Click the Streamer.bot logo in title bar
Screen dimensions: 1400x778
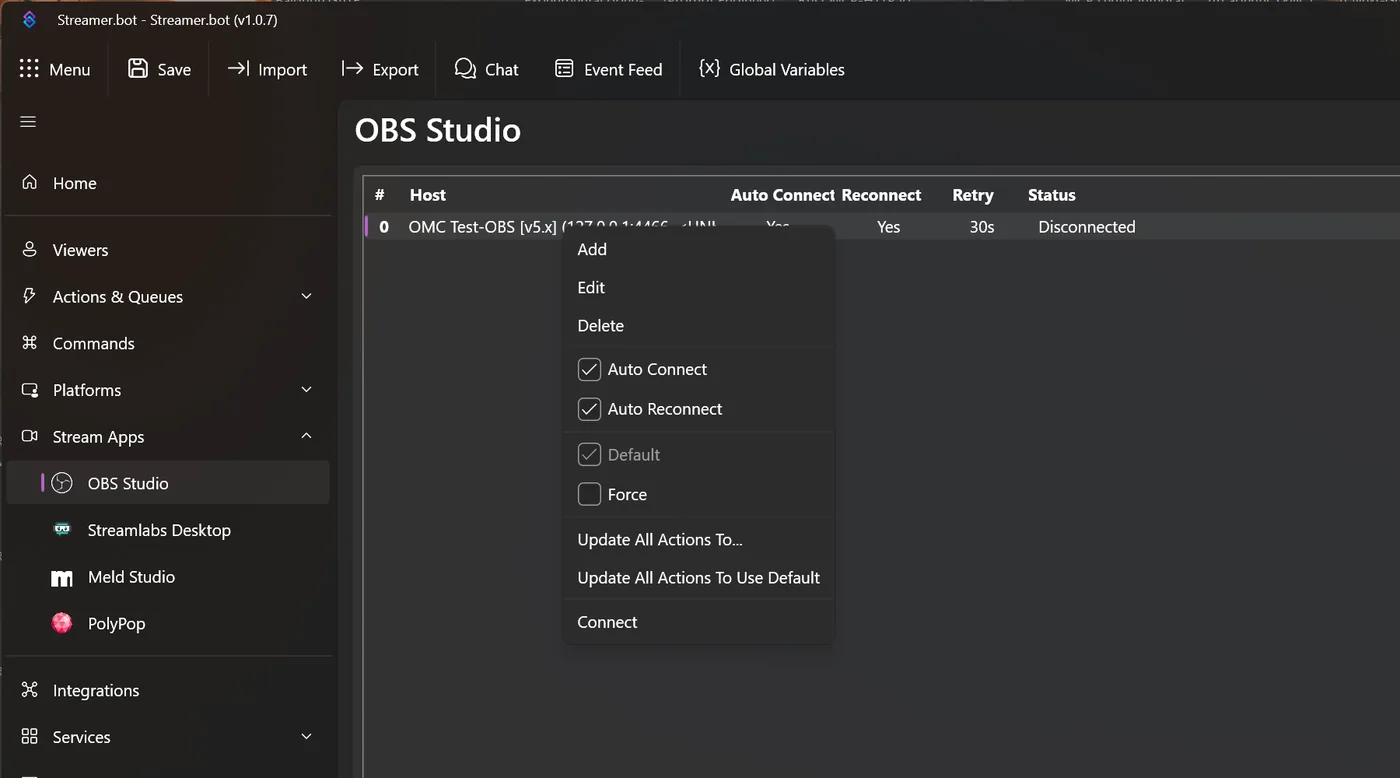tap(30, 20)
